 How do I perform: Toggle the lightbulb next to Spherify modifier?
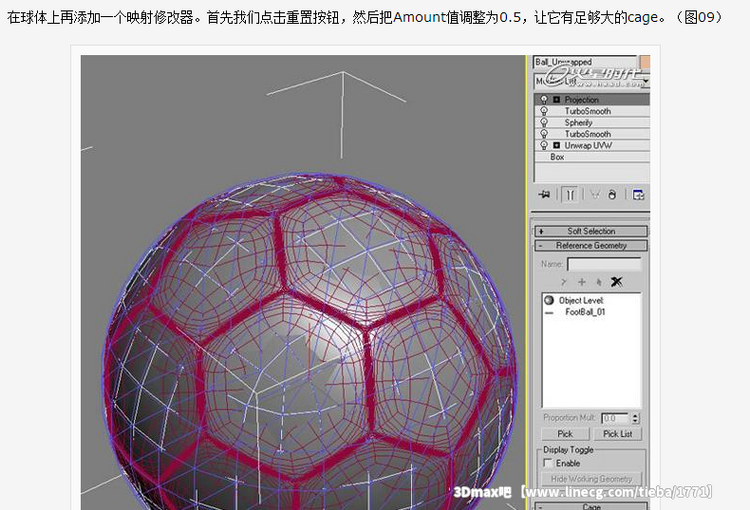click(544, 122)
